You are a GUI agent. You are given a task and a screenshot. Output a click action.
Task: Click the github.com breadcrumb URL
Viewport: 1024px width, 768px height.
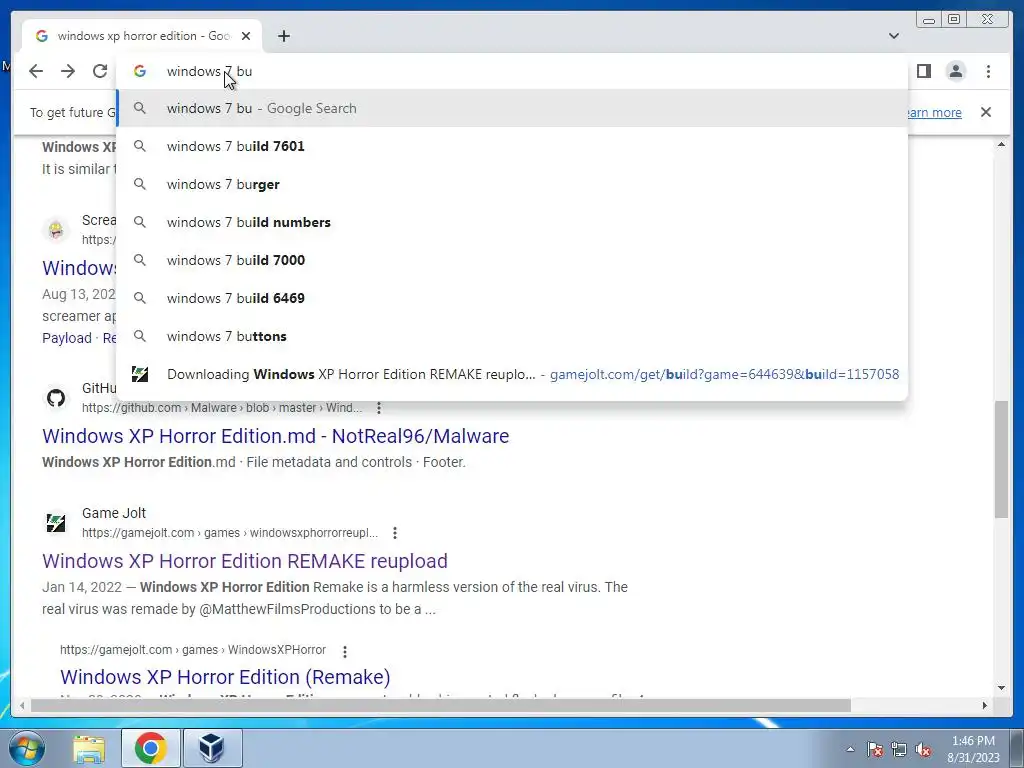tap(222, 408)
